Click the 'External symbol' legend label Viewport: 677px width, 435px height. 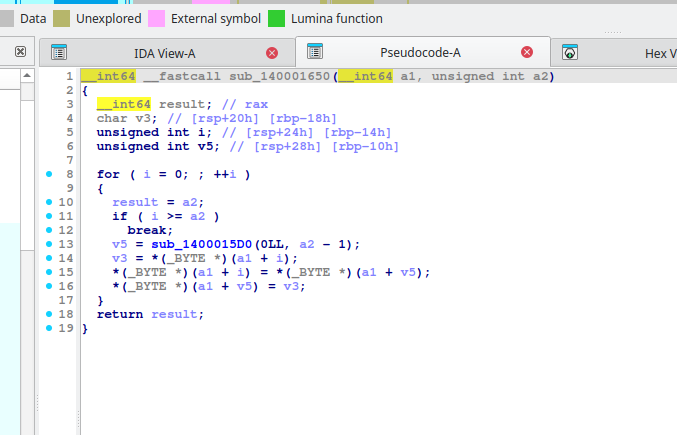(216, 19)
